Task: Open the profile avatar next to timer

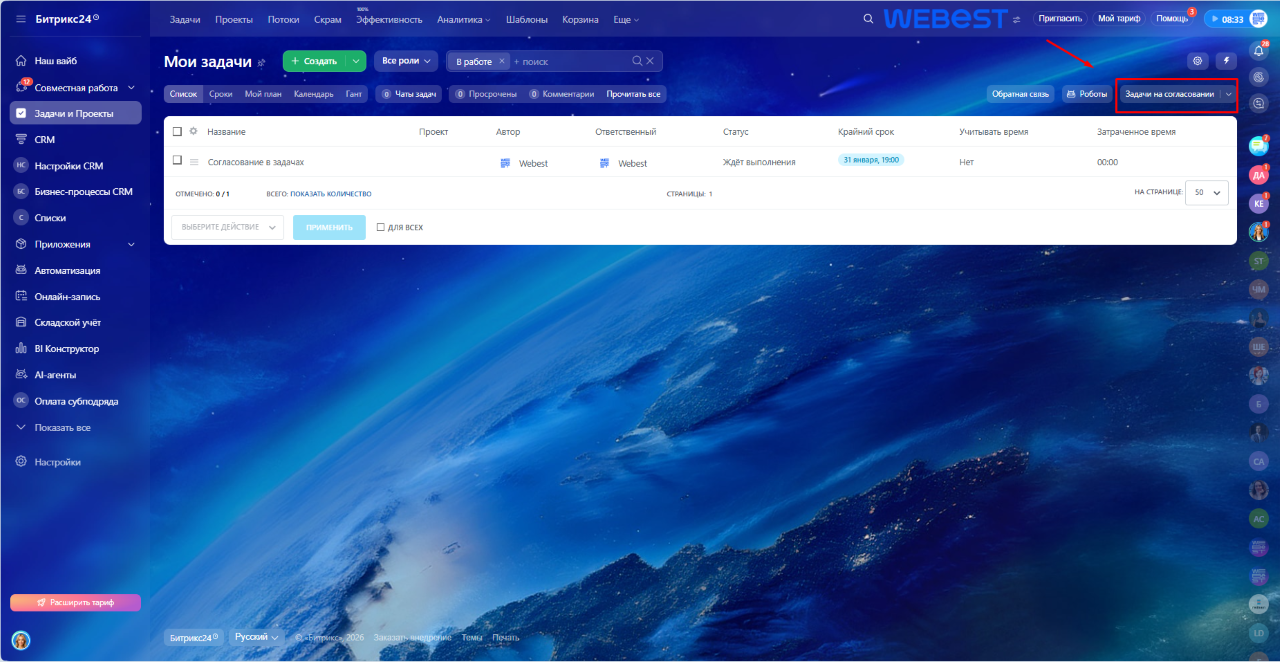Action: click(x=1259, y=19)
